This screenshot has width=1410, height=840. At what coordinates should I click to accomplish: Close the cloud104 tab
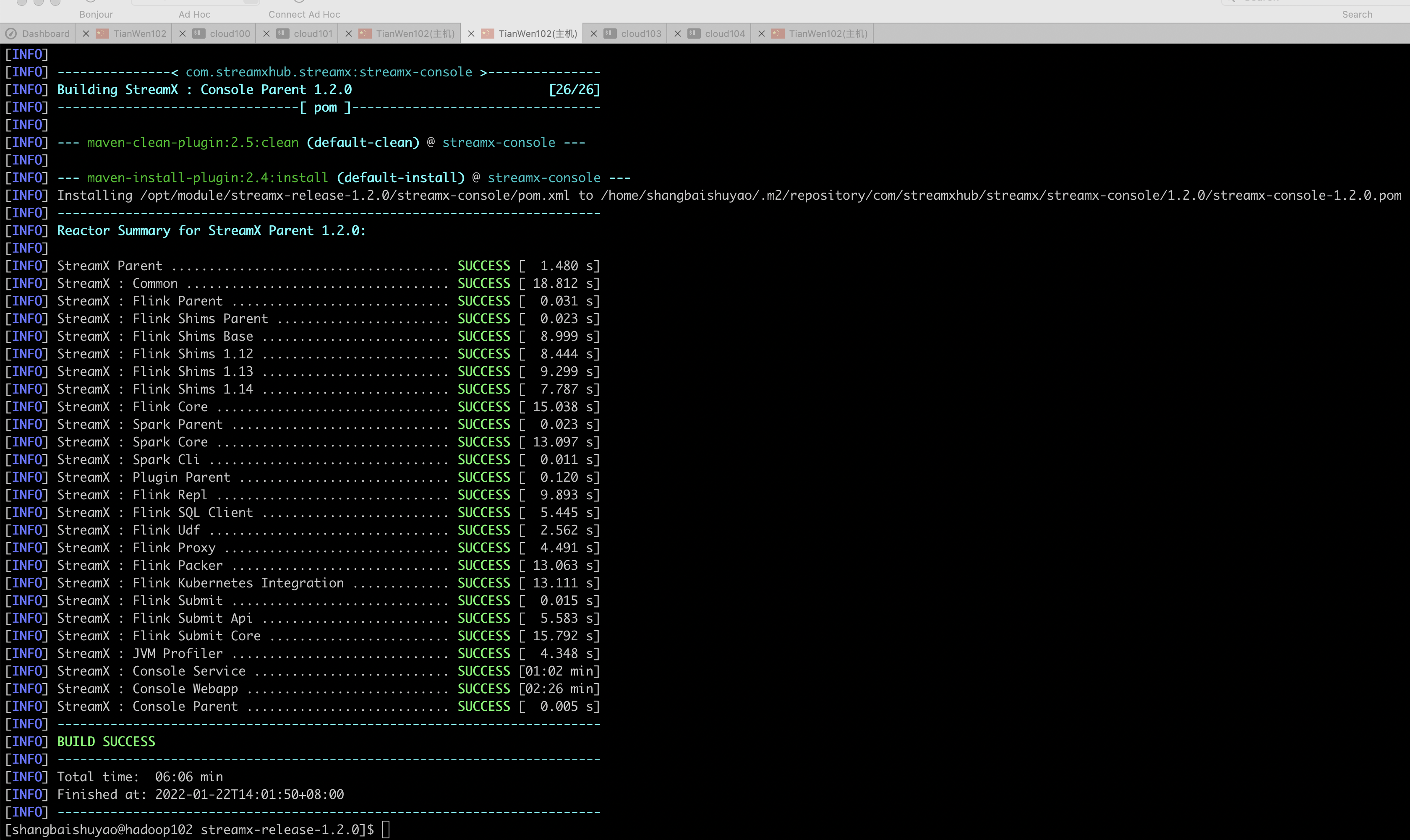pyautogui.click(x=678, y=34)
